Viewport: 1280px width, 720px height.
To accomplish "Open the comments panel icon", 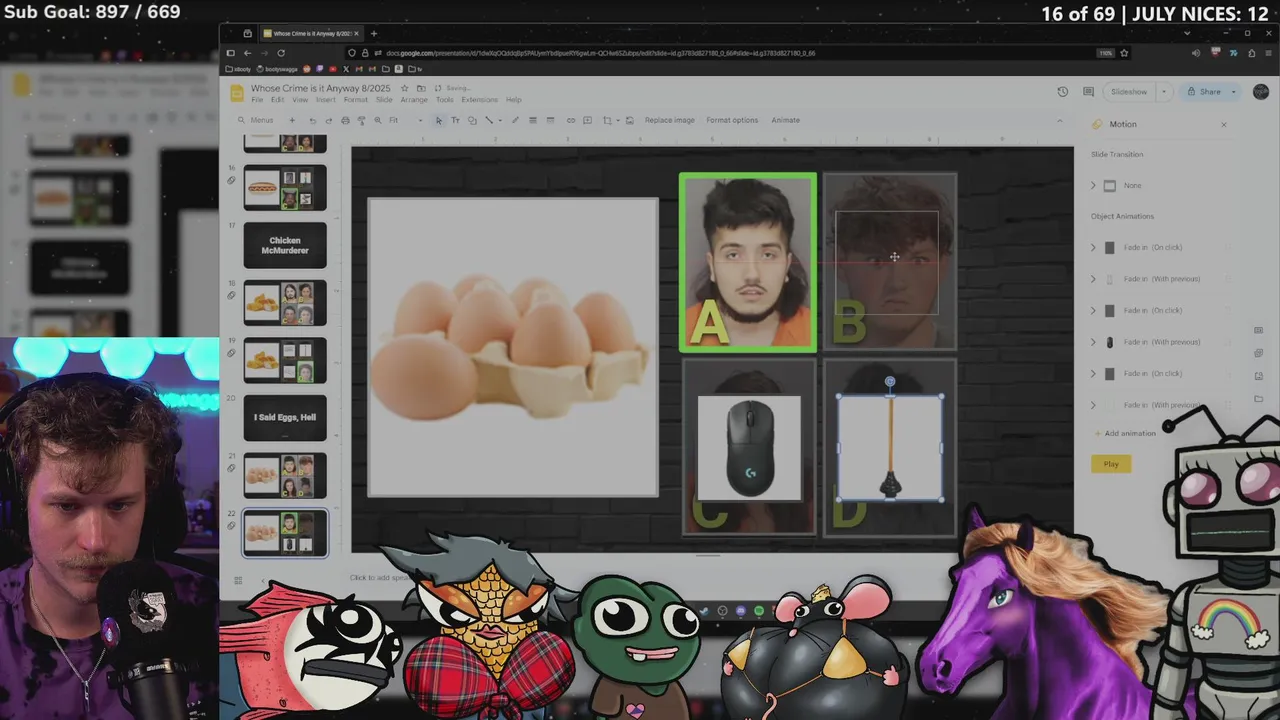I will tap(1088, 92).
